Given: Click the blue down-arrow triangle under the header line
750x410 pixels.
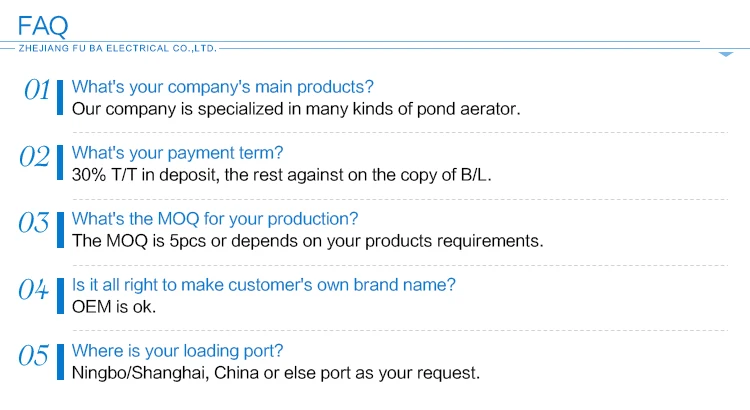Looking at the screenshot, I should 727,56.
